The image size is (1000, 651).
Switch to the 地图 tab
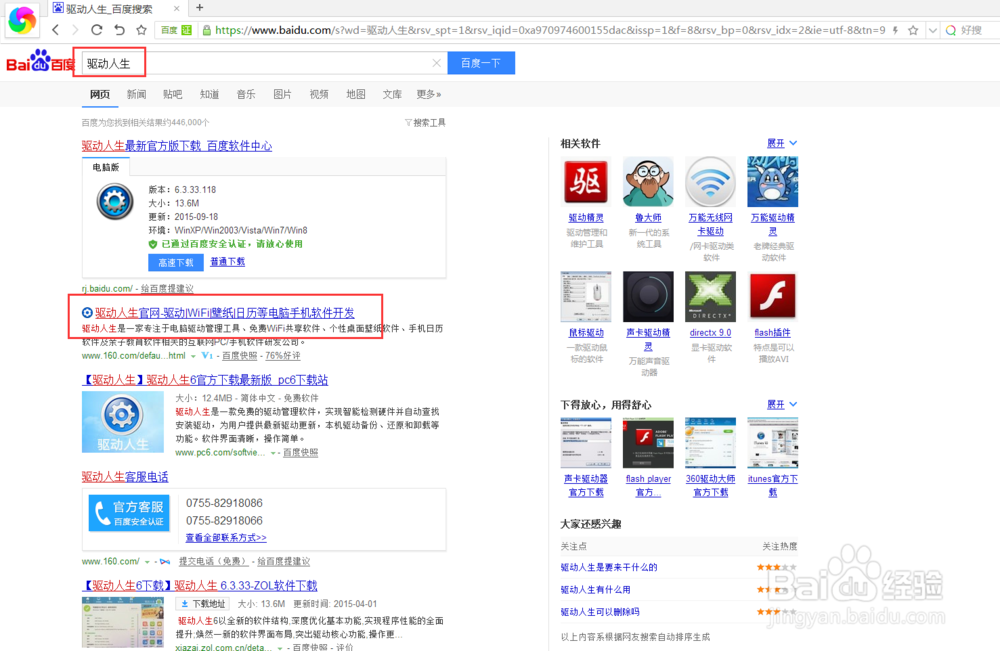[x=356, y=94]
